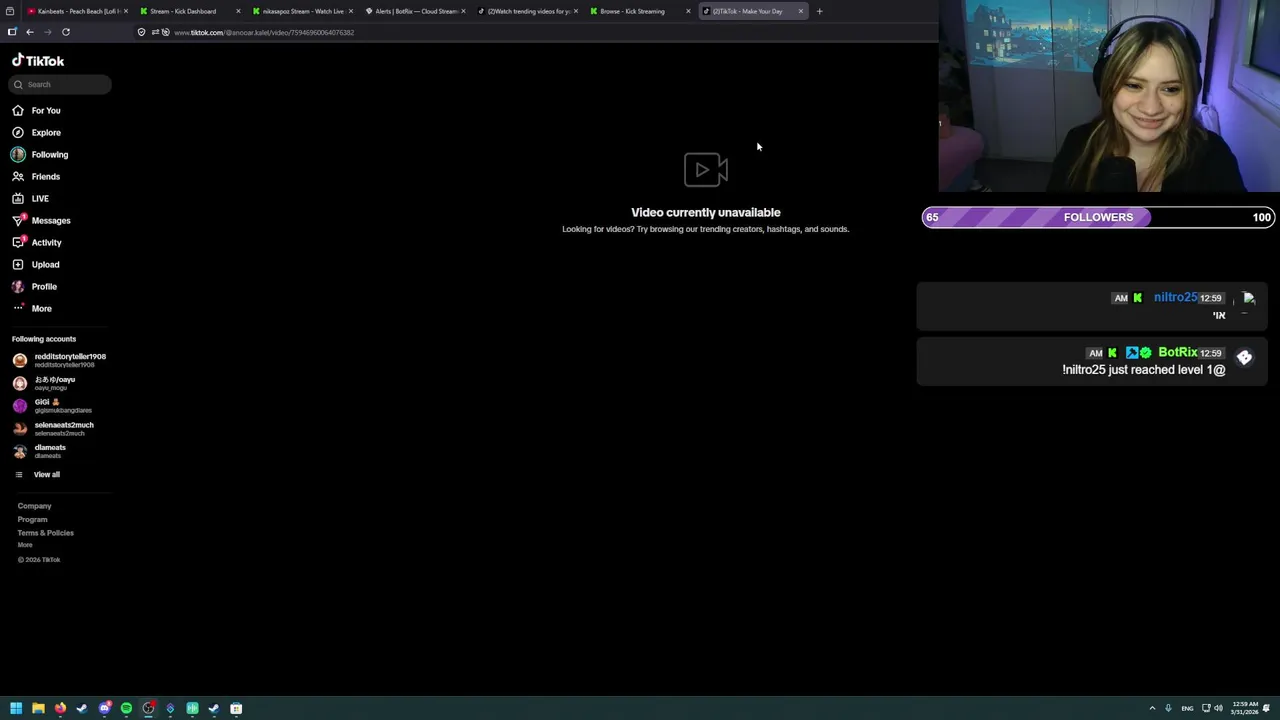Click the Followers goal progress bar
The width and height of the screenshot is (1280, 720).
(x=1098, y=217)
